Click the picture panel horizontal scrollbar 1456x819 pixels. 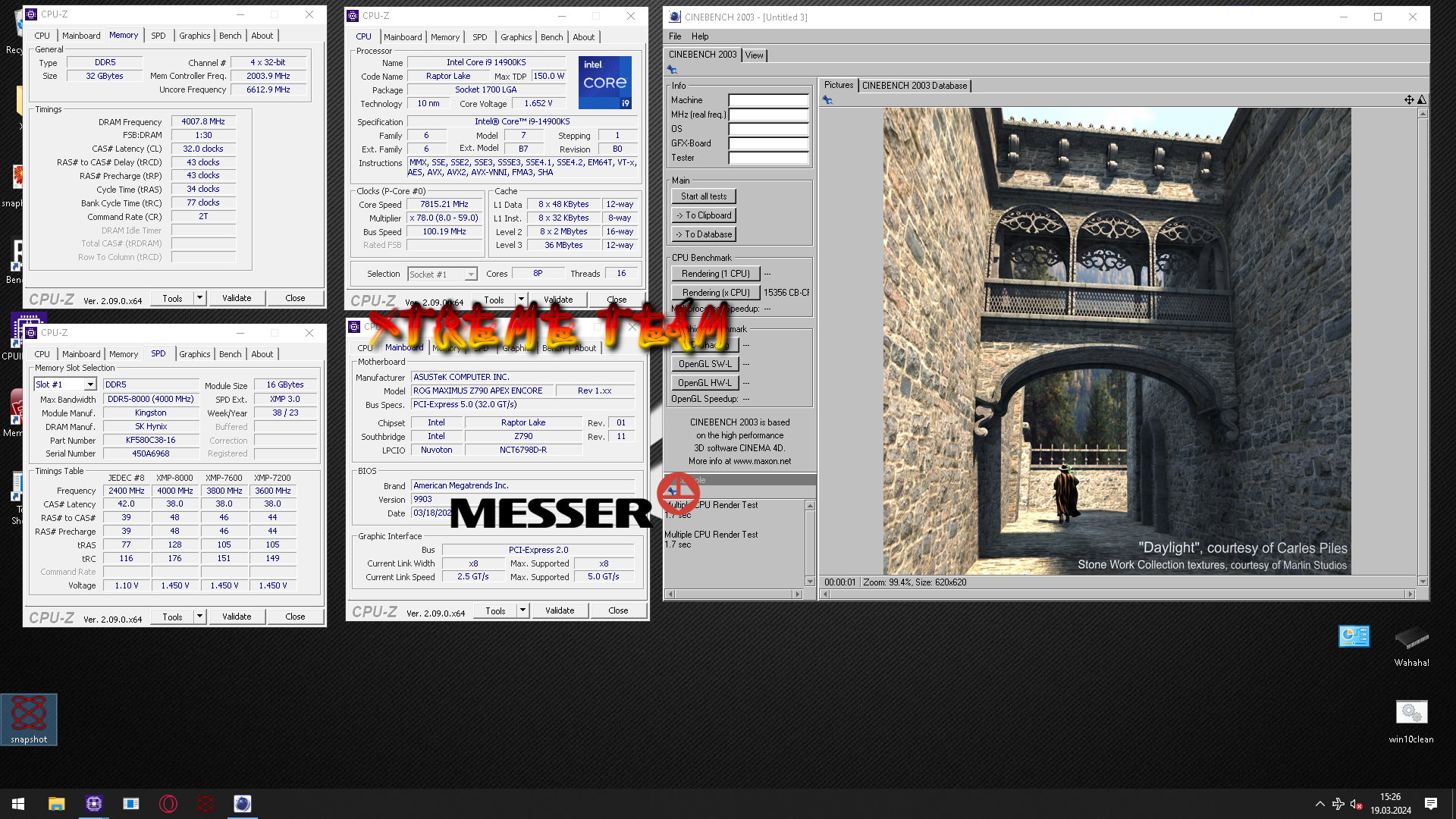(1118, 594)
